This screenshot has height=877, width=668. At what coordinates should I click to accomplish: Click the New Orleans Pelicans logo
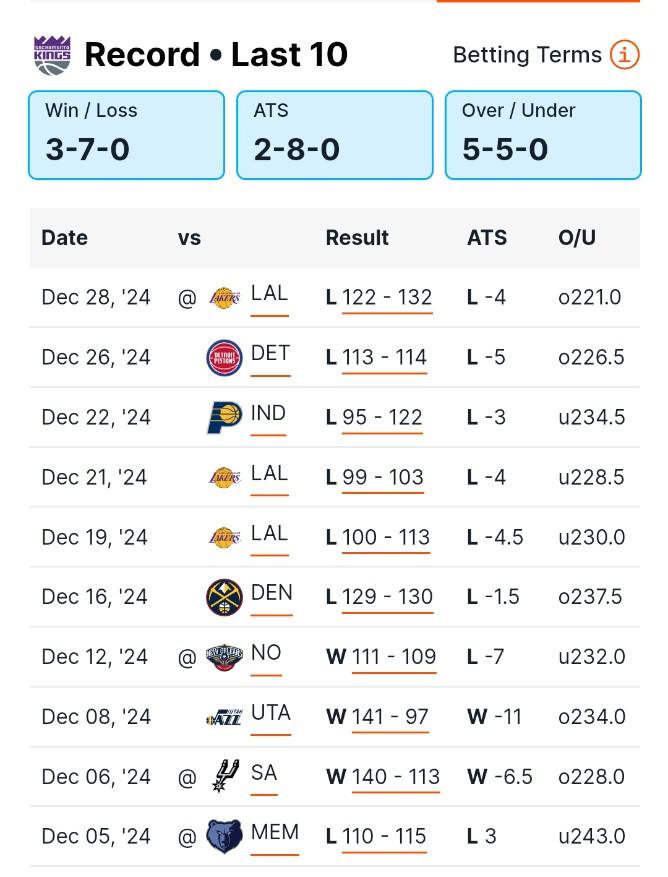click(224, 657)
